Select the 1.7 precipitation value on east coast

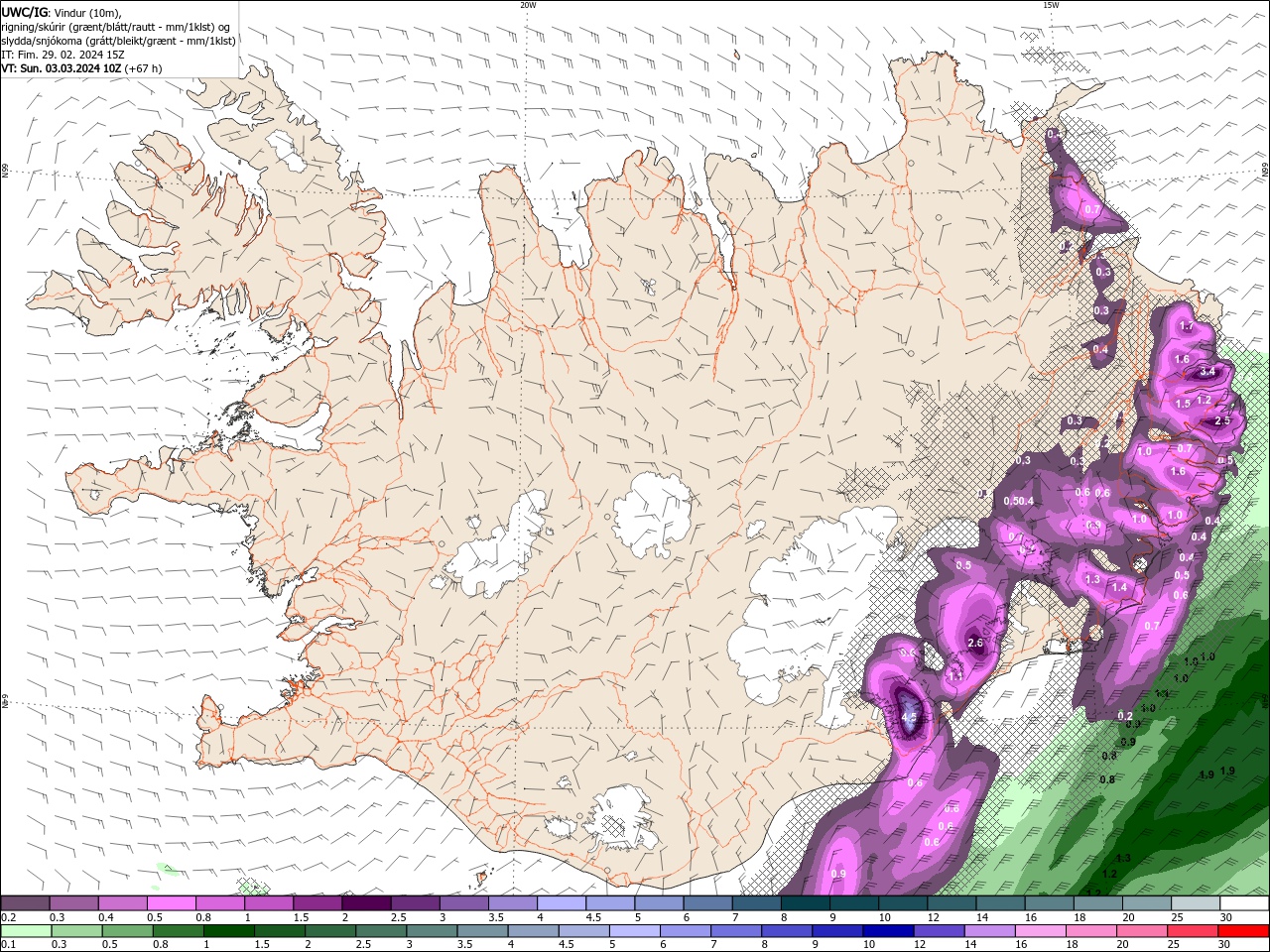[x=1186, y=326]
